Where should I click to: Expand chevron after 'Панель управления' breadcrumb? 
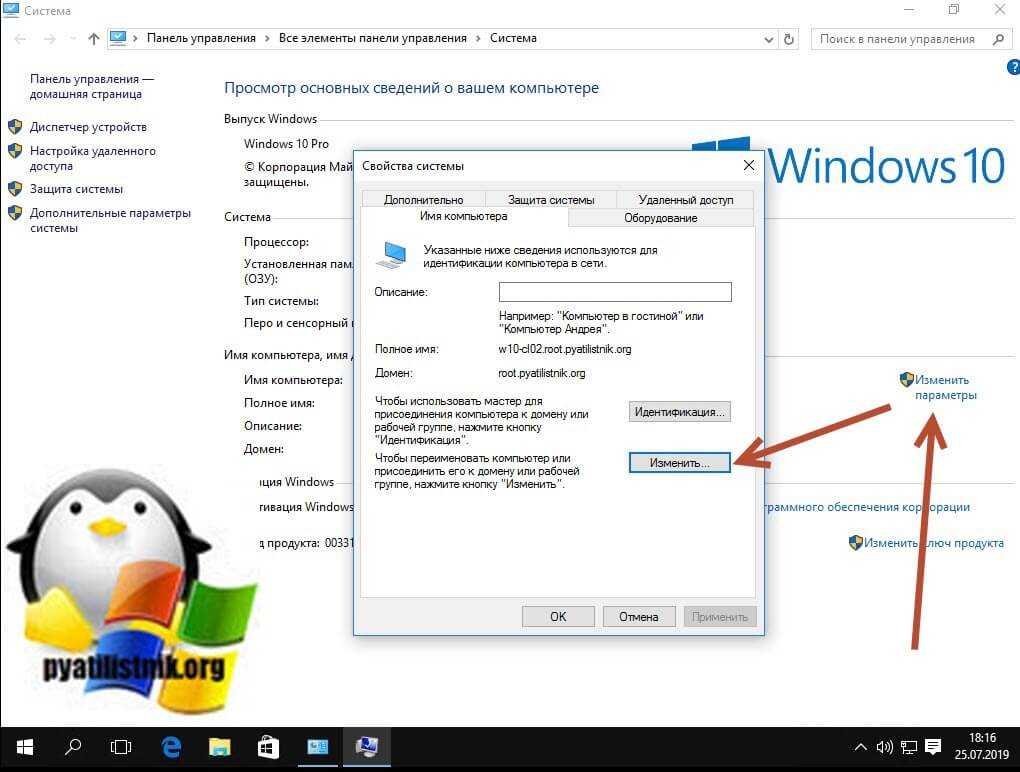coord(267,39)
